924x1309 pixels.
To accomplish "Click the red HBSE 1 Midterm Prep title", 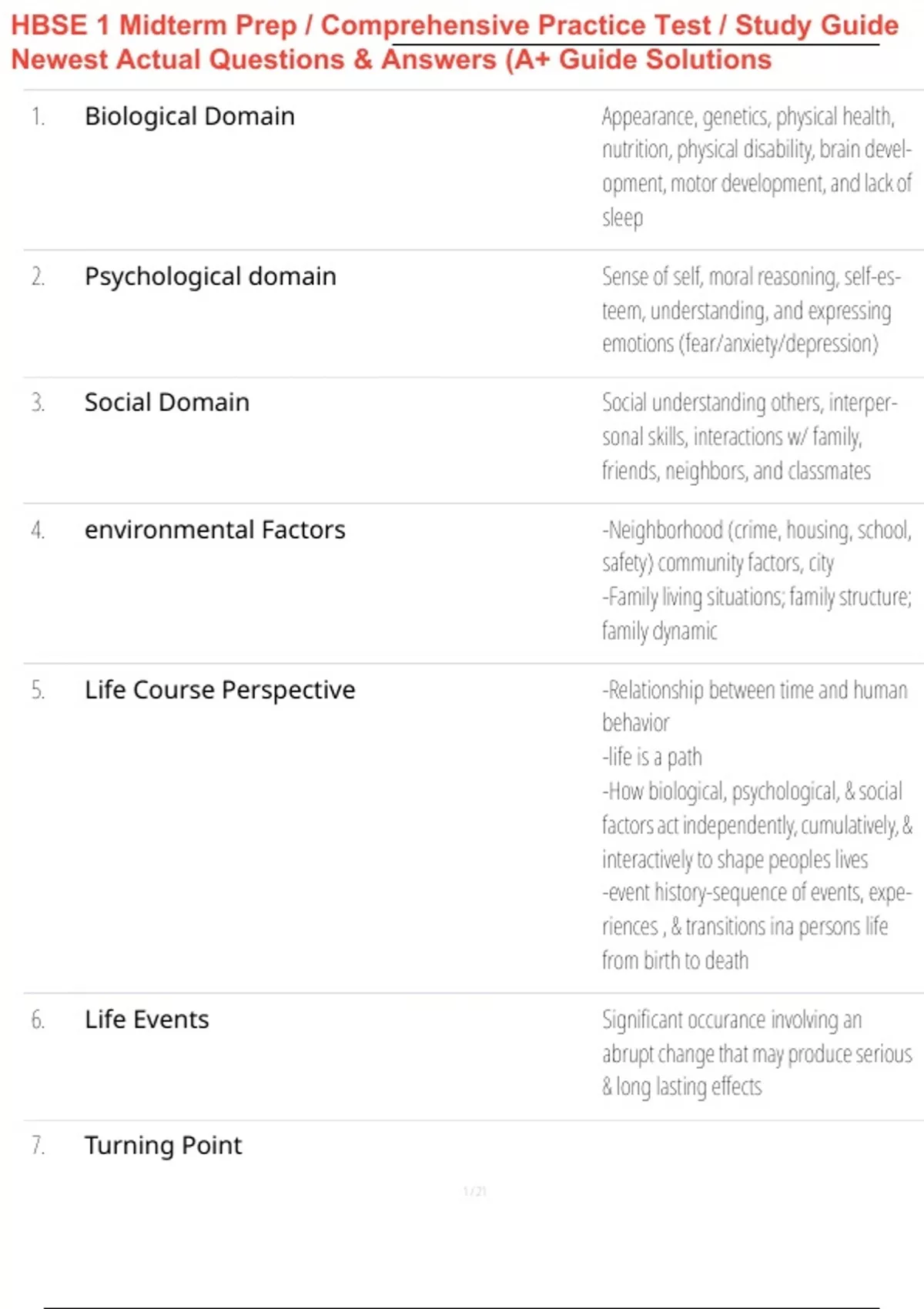I will click(x=454, y=25).
